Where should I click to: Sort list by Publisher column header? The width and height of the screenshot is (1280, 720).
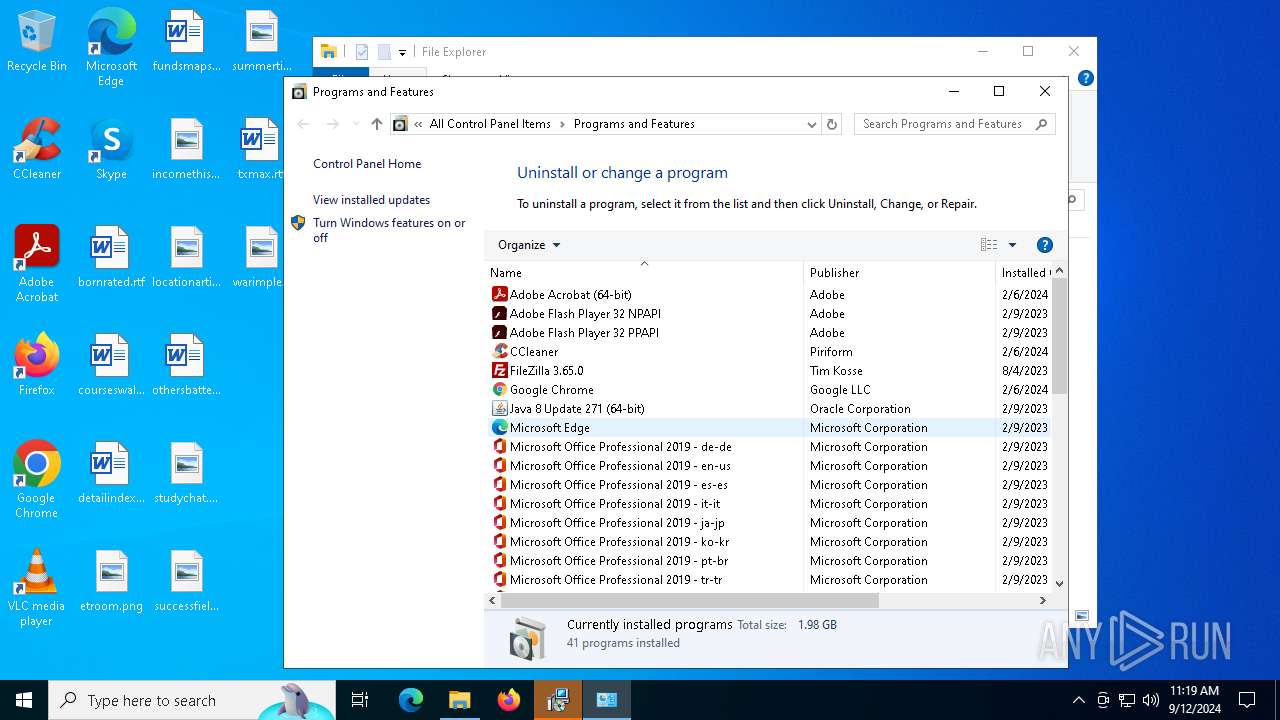(834, 273)
